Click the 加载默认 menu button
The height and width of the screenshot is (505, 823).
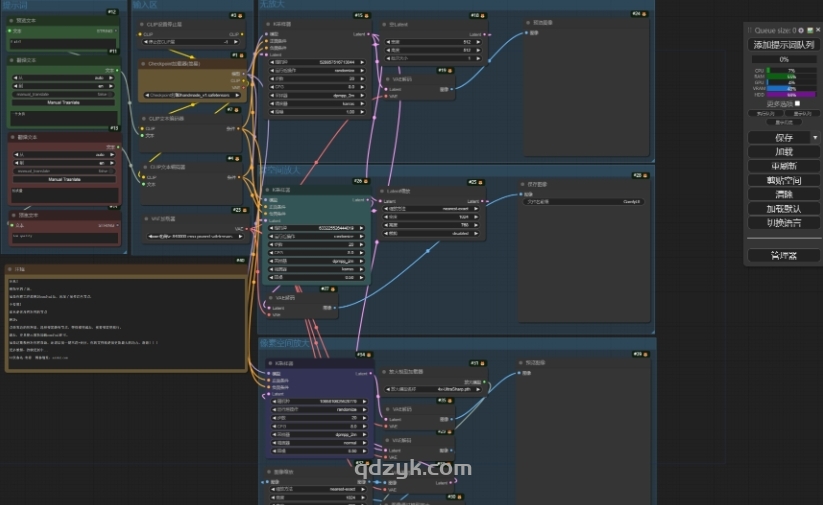click(x=783, y=209)
